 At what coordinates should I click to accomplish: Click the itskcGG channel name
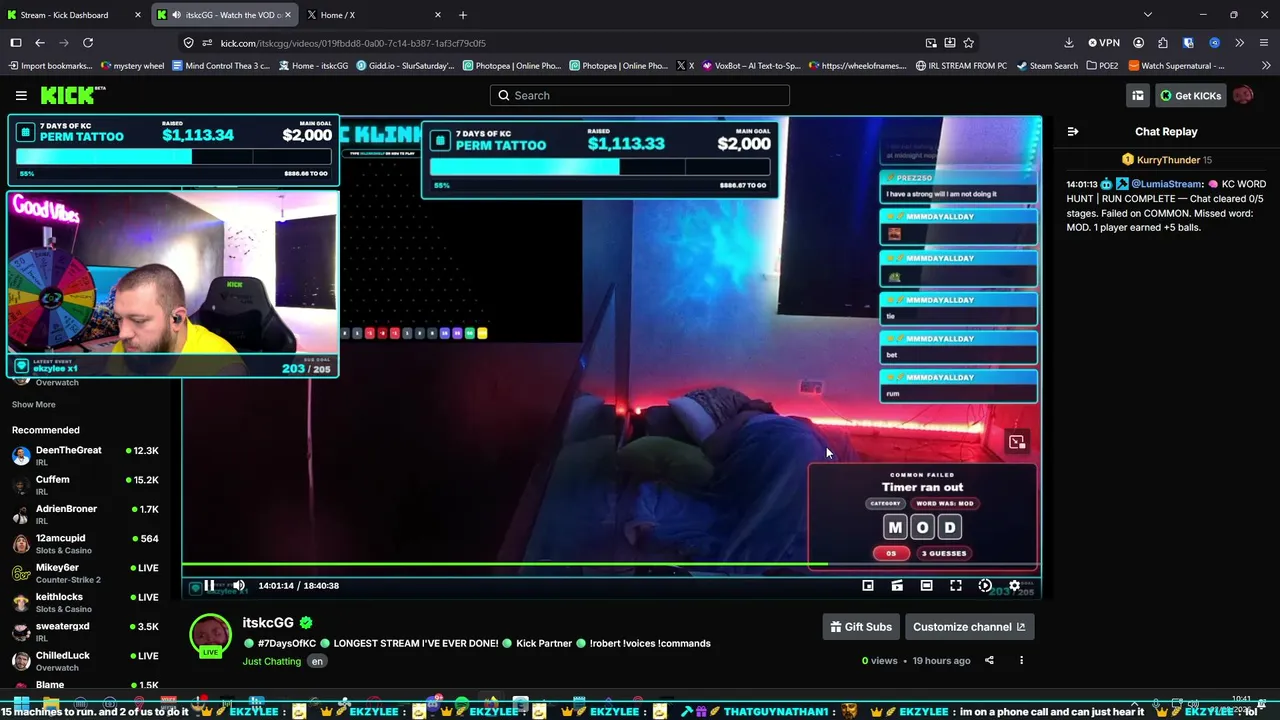(268, 622)
